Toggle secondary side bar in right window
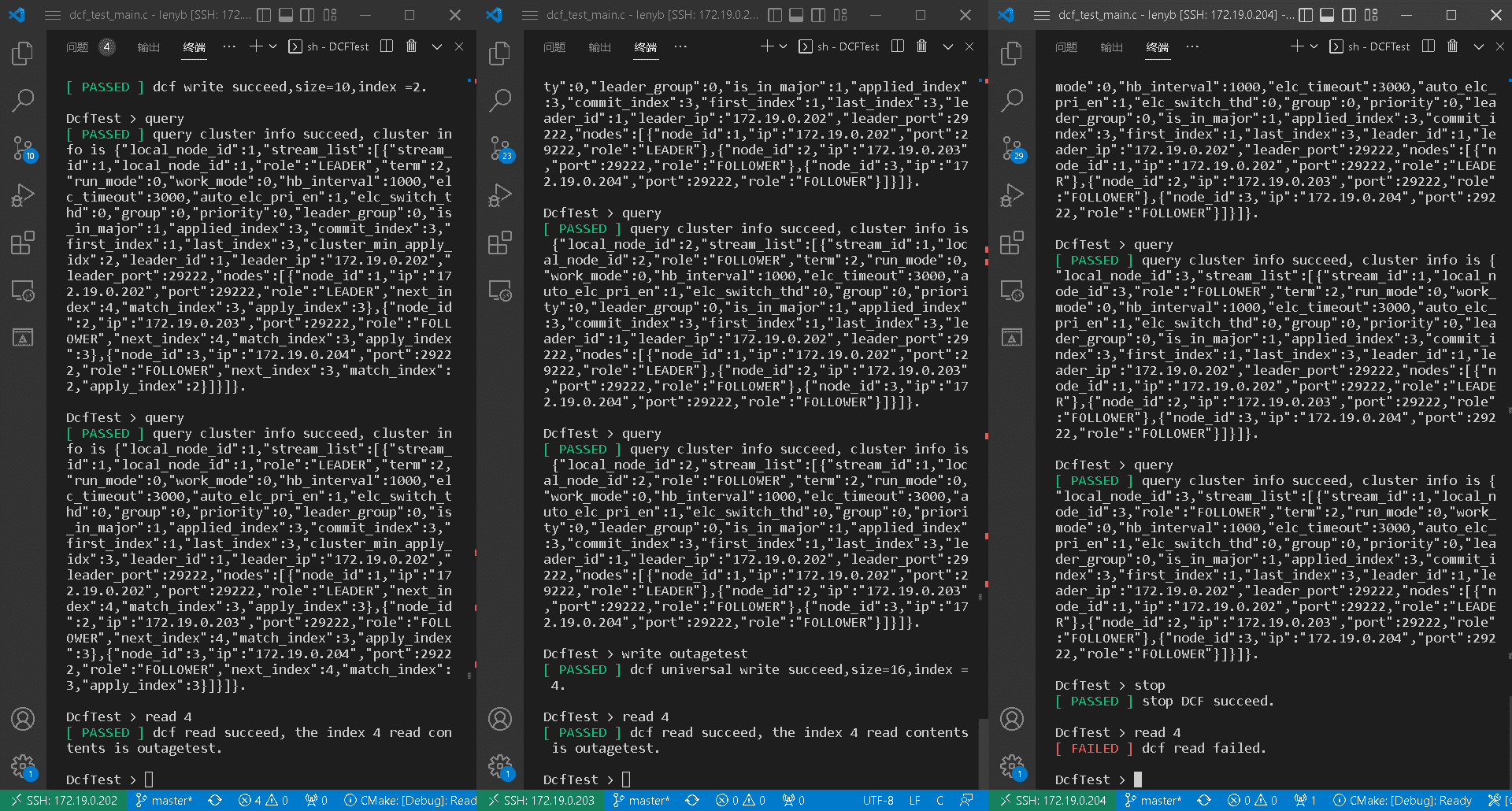The width and height of the screenshot is (1512, 811). coord(1349,15)
